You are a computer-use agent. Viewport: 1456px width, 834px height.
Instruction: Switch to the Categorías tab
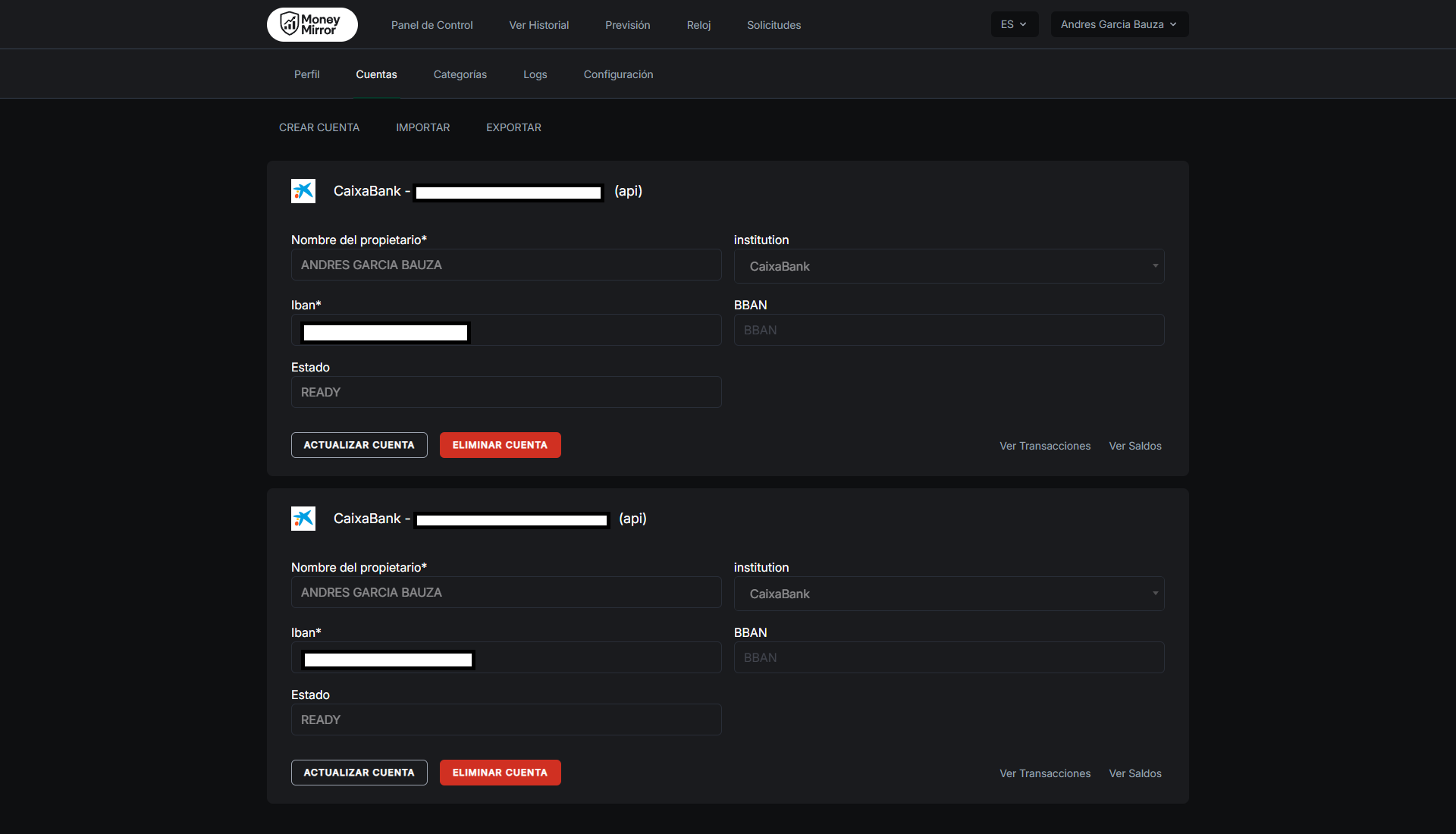click(x=460, y=74)
